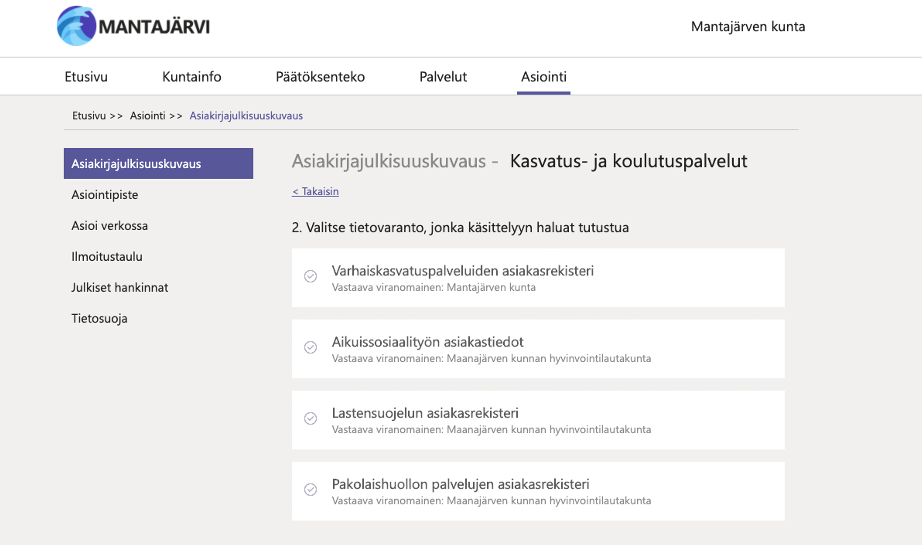
Task: Go to Päätöksenteko in the main menu
Action: tap(320, 77)
